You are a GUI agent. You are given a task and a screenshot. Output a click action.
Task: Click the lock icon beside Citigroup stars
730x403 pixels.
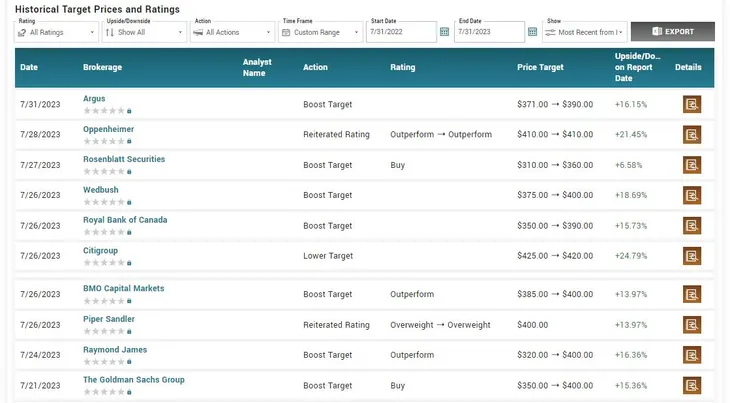(x=129, y=263)
